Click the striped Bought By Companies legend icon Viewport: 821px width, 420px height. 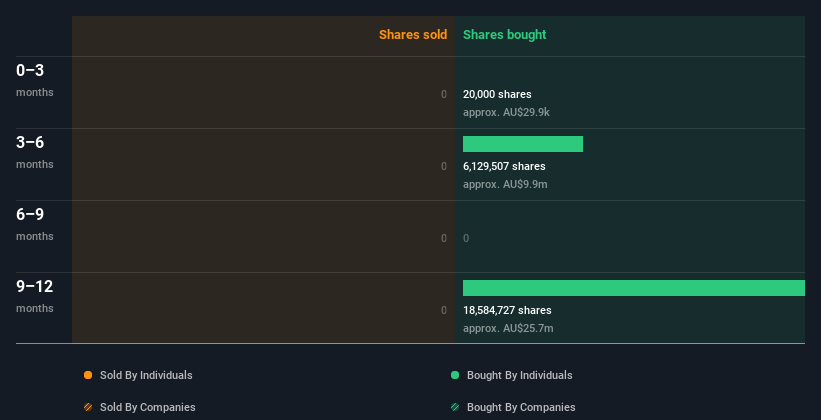point(455,407)
